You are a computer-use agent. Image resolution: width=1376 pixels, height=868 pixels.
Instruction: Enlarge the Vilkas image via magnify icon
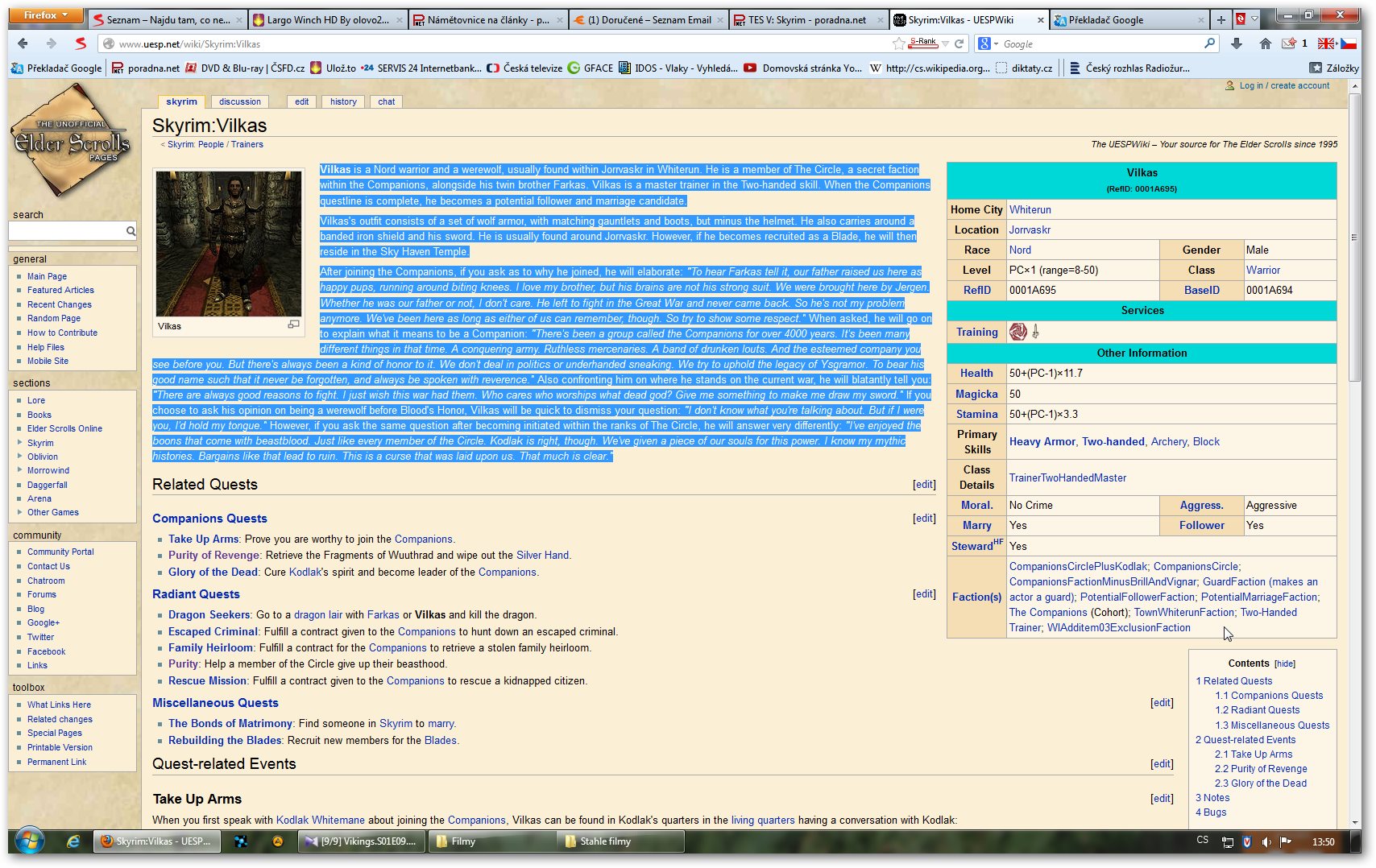[x=293, y=324]
